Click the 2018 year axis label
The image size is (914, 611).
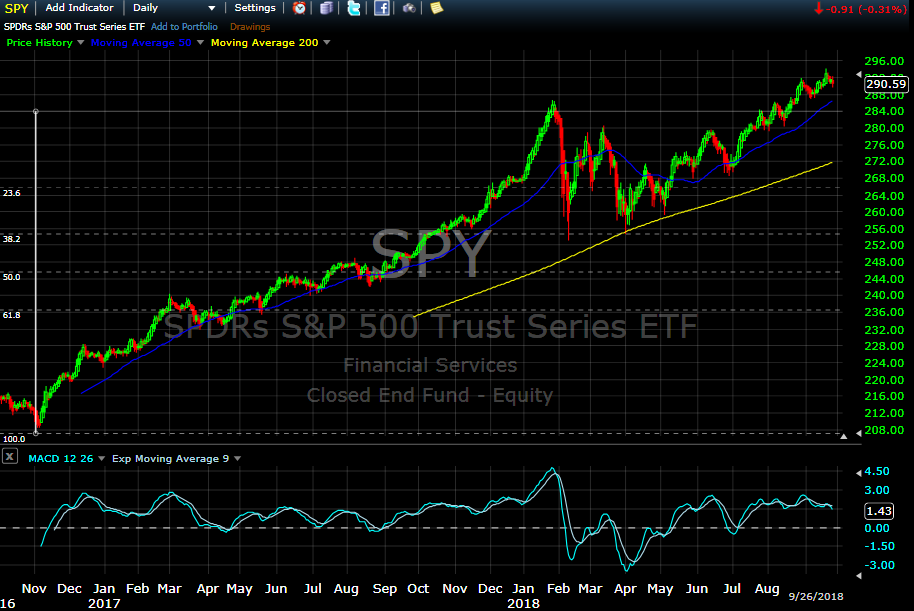pos(523,603)
